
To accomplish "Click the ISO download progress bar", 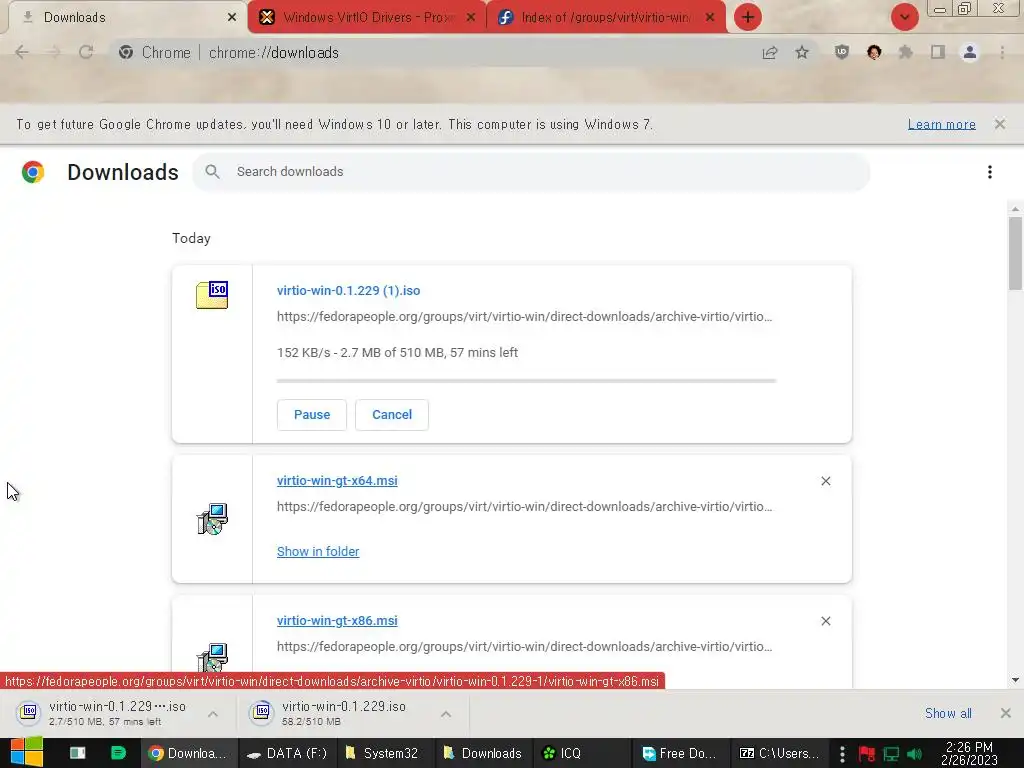I will pyautogui.click(x=526, y=380).
